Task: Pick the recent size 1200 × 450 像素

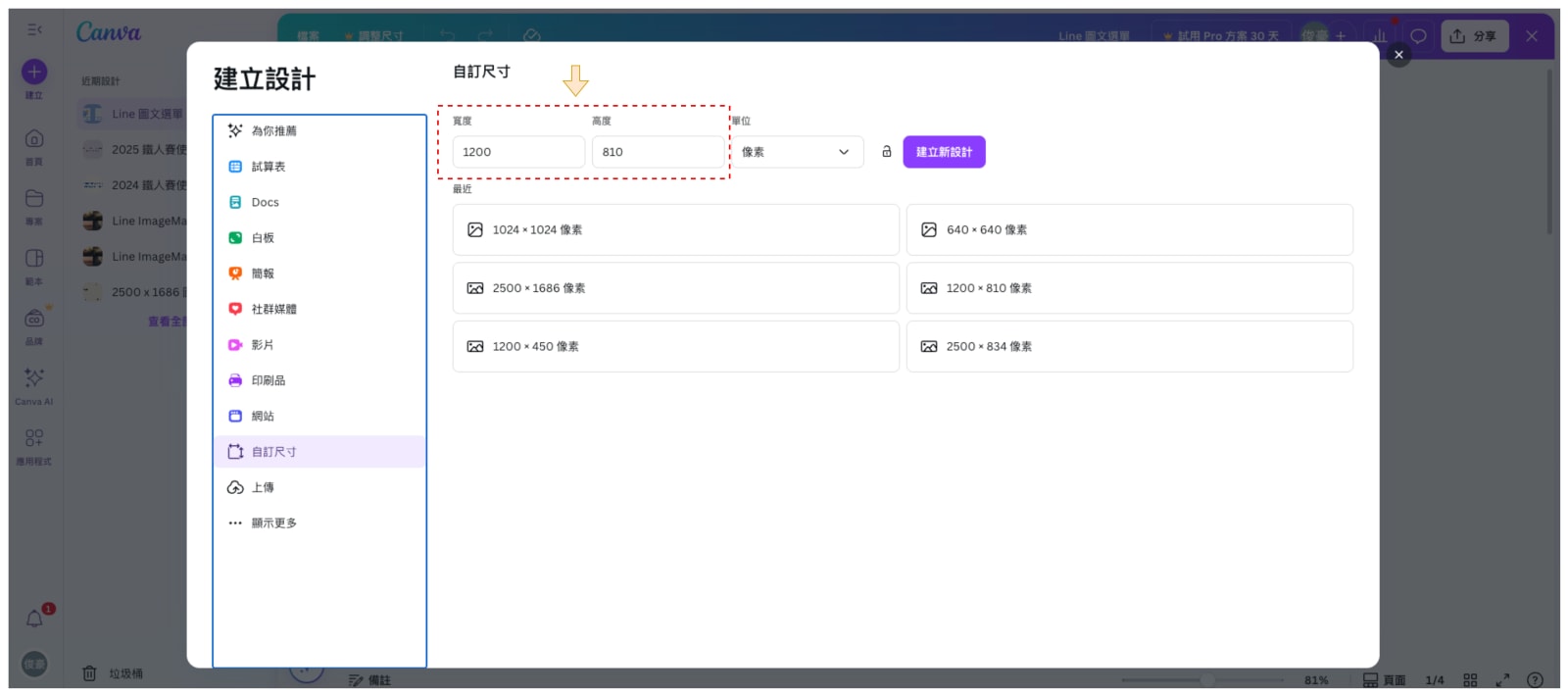Action: click(x=675, y=346)
